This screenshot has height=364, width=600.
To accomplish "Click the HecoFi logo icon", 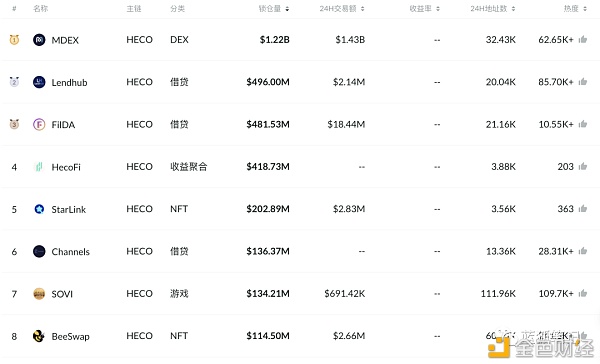I will tap(39, 167).
